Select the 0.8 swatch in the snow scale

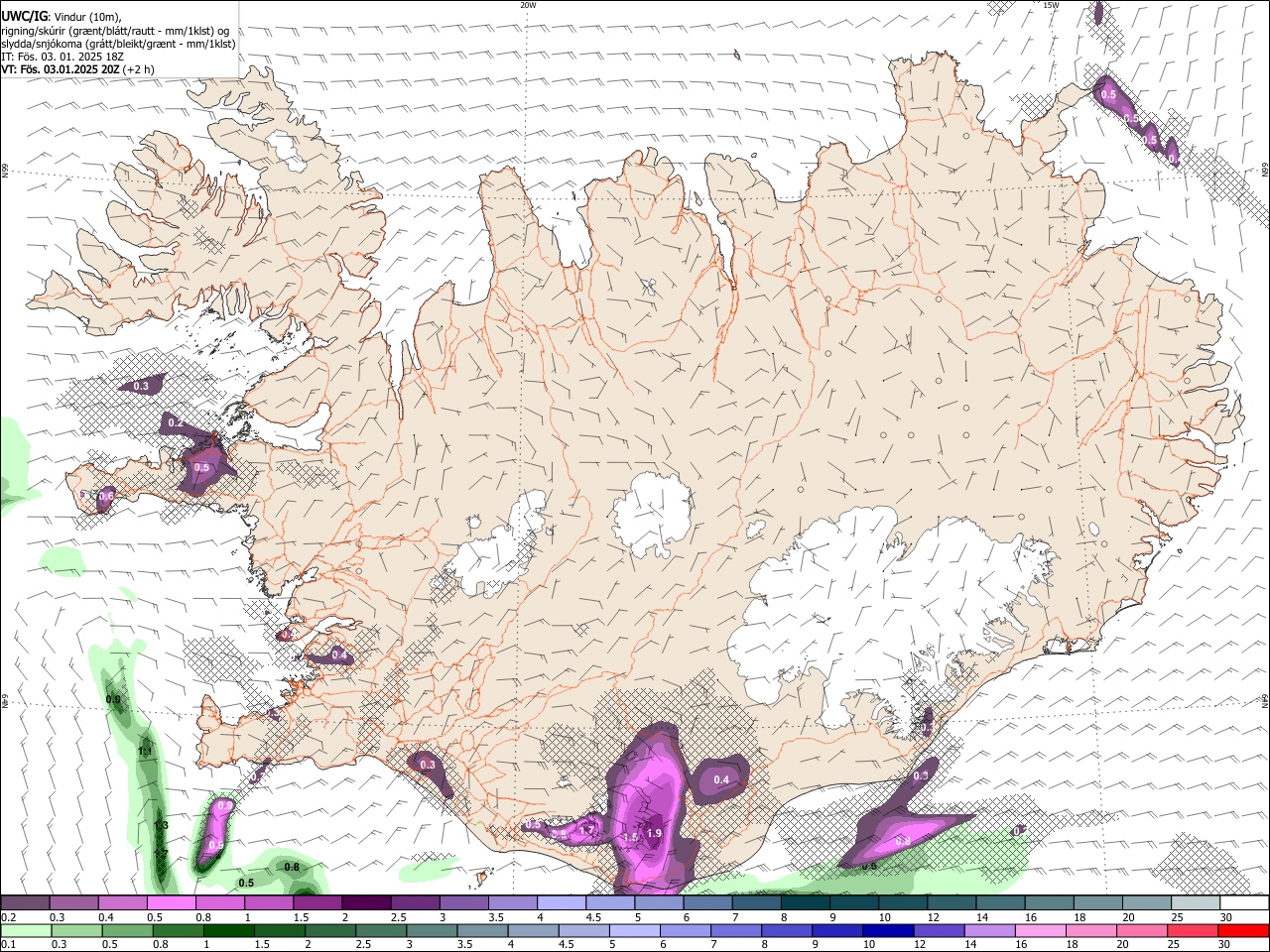click(219, 902)
